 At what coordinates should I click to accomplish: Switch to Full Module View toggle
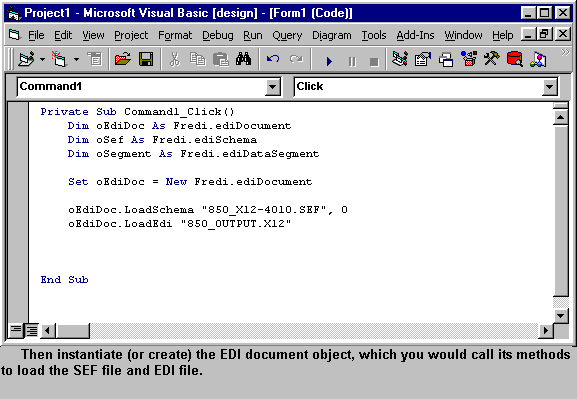click(32, 330)
